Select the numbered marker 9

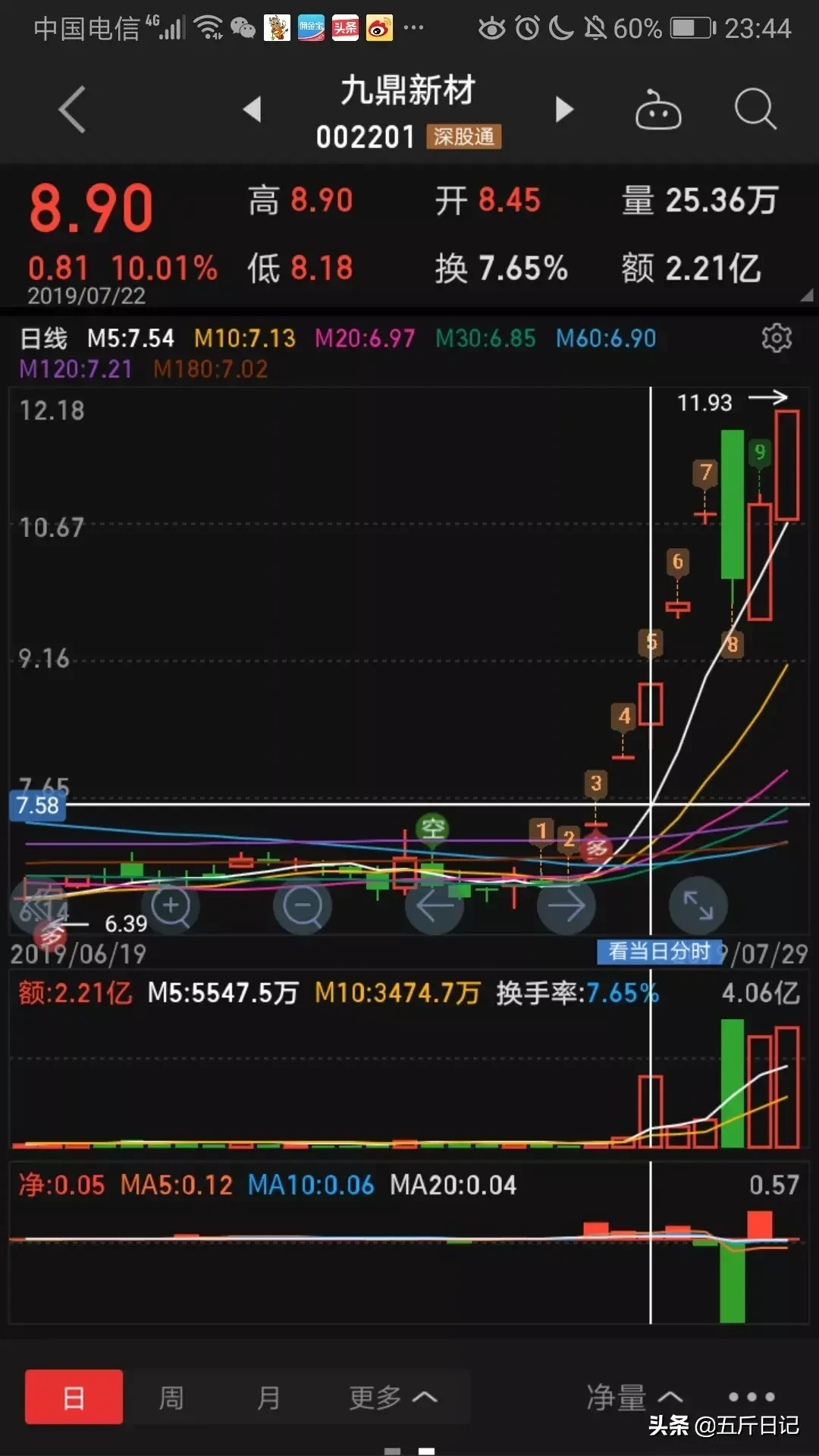pyautogui.click(x=760, y=453)
